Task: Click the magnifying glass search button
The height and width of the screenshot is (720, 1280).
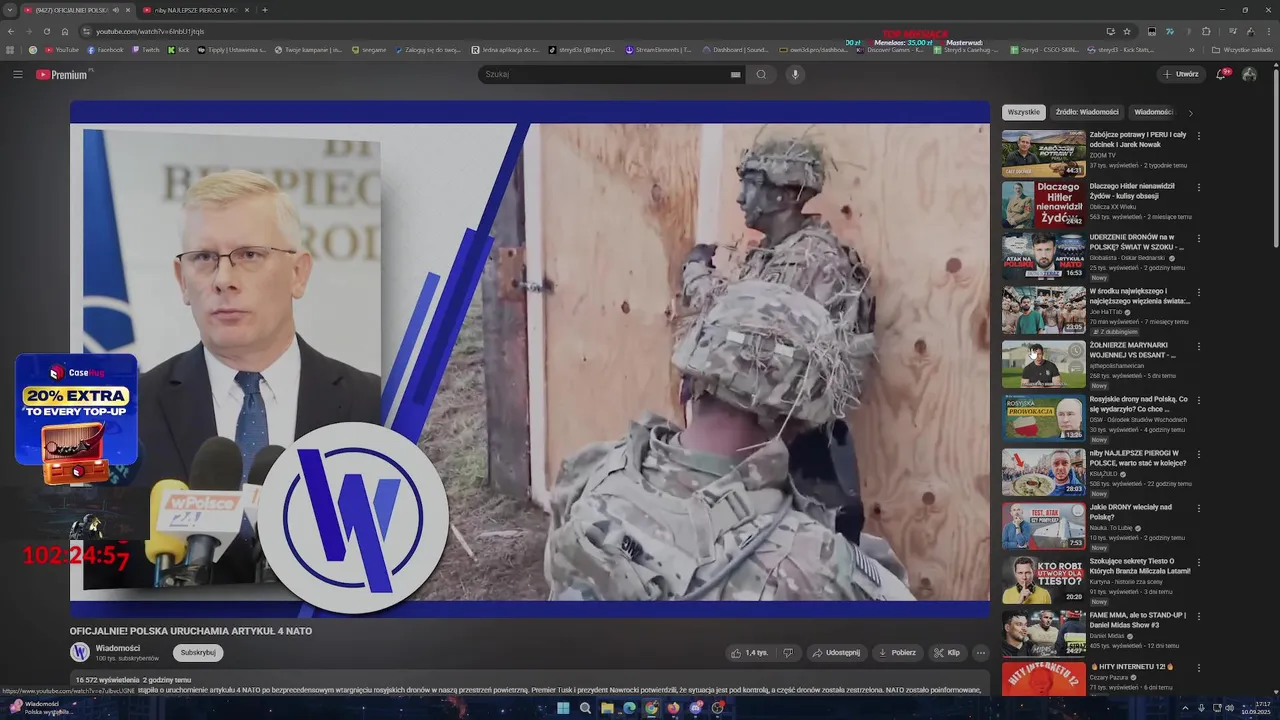Action: point(761,74)
